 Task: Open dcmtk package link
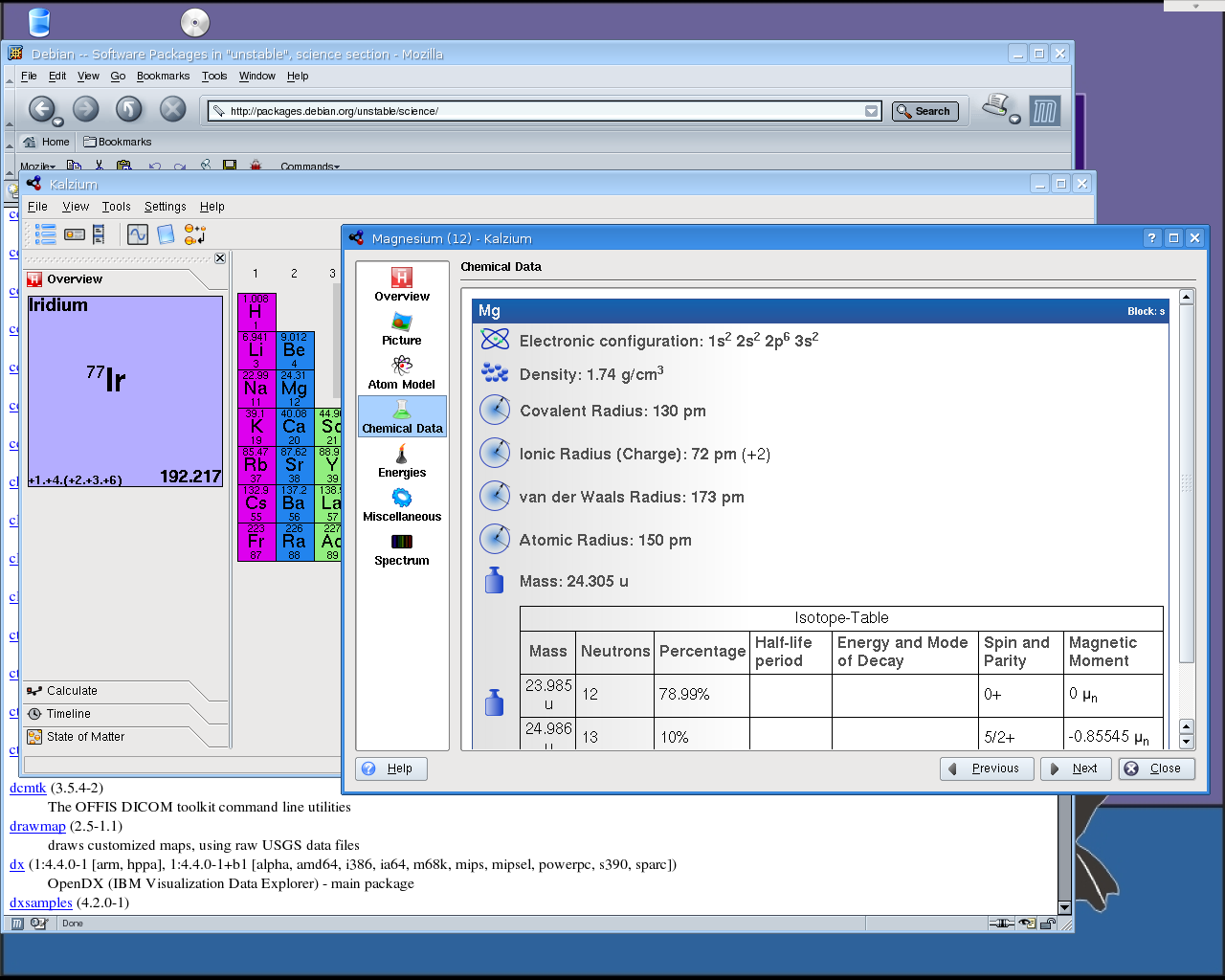tap(28, 788)
